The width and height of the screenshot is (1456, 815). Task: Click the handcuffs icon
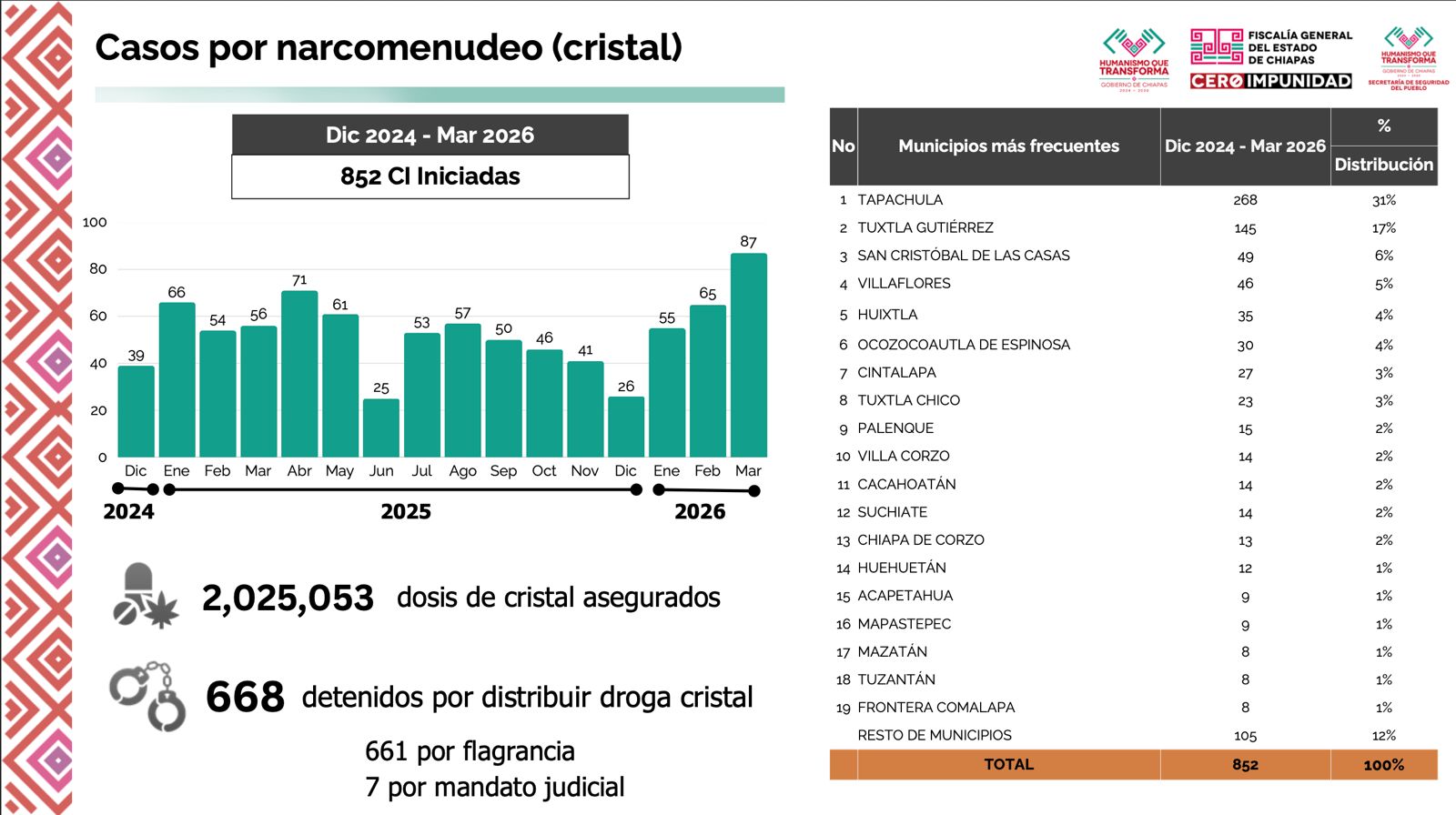pyautogui.click(x=147, y=696)
